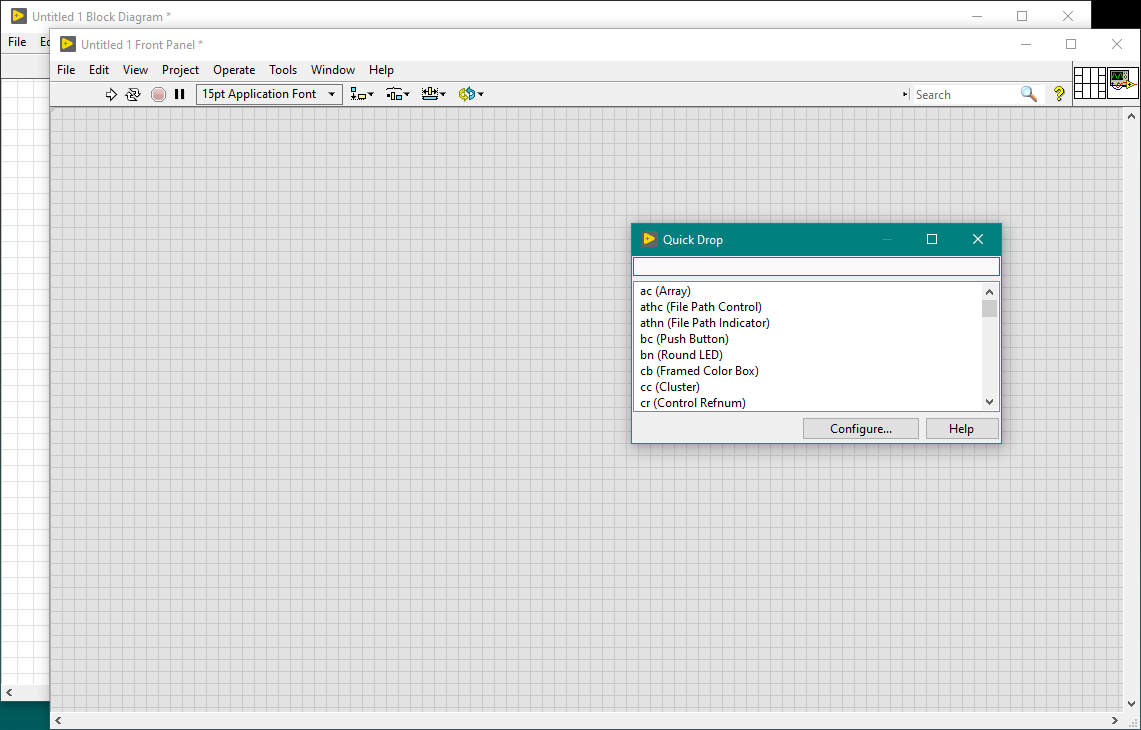This screenshot has width=1141, height=730.
Task: Click the Abort Execution stop button
Action: 158,94
